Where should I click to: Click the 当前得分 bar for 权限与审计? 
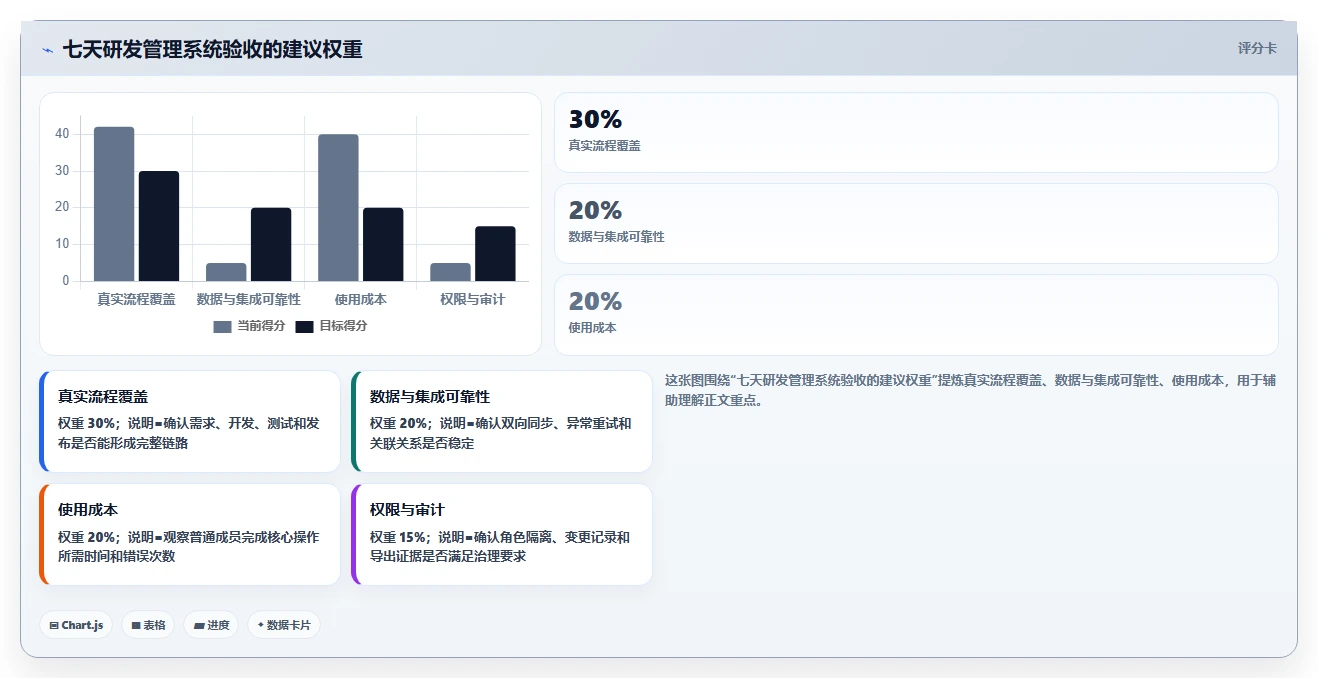(450, 272)
